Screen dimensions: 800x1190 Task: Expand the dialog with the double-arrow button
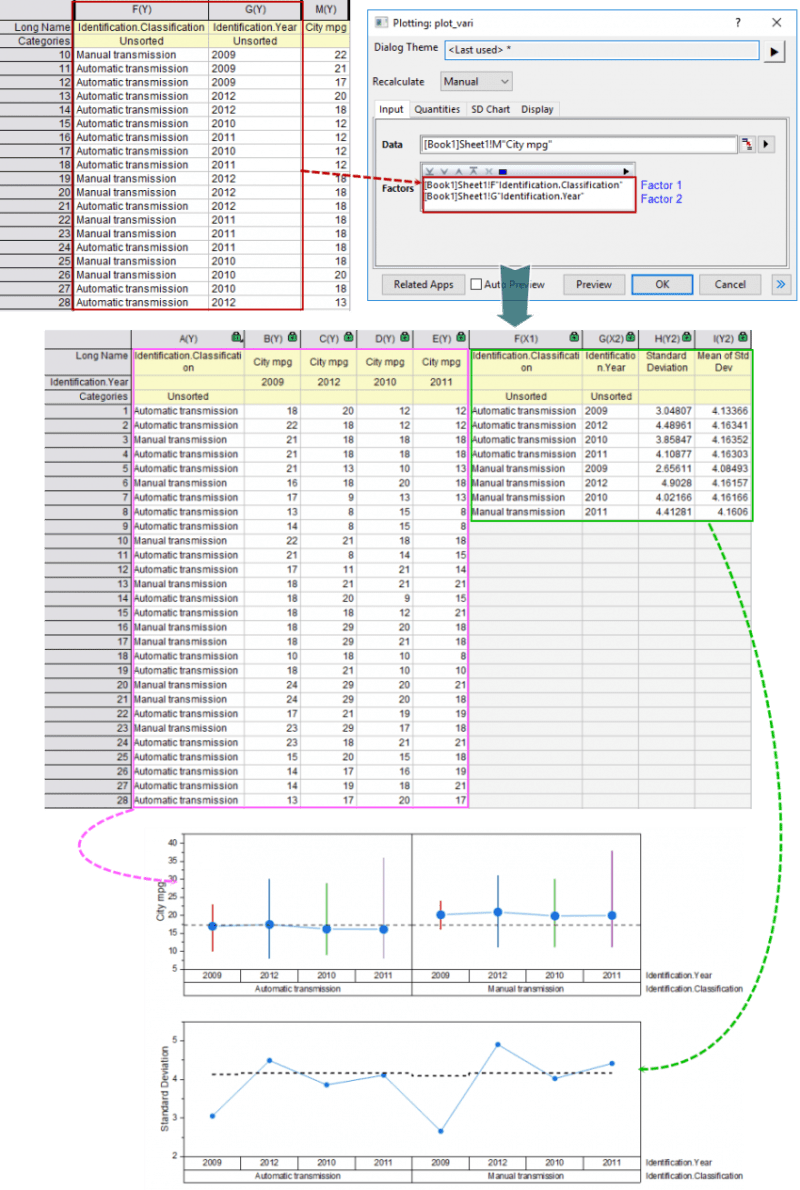click(x=781, y=283)
